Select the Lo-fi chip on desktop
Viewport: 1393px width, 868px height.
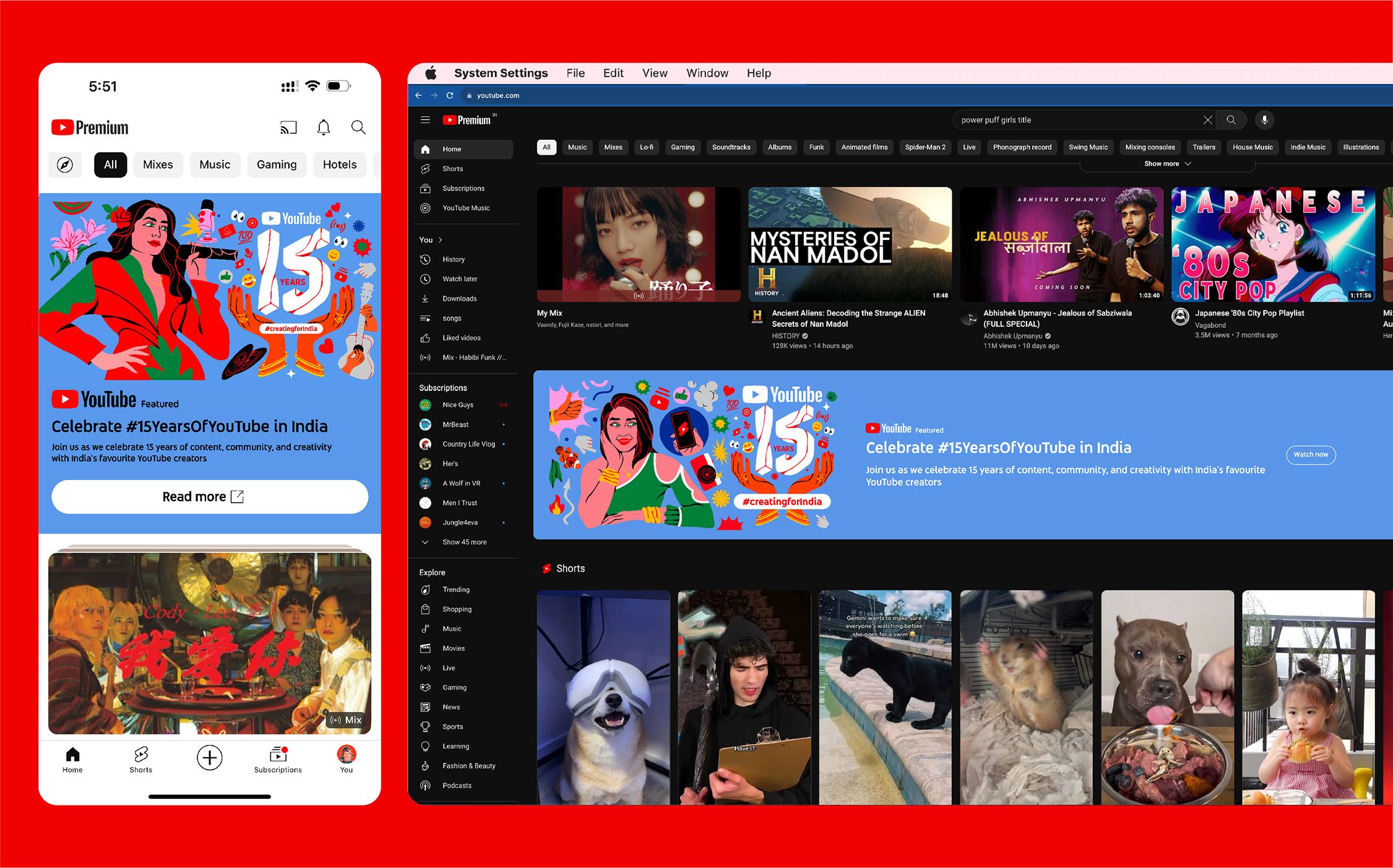646,147
